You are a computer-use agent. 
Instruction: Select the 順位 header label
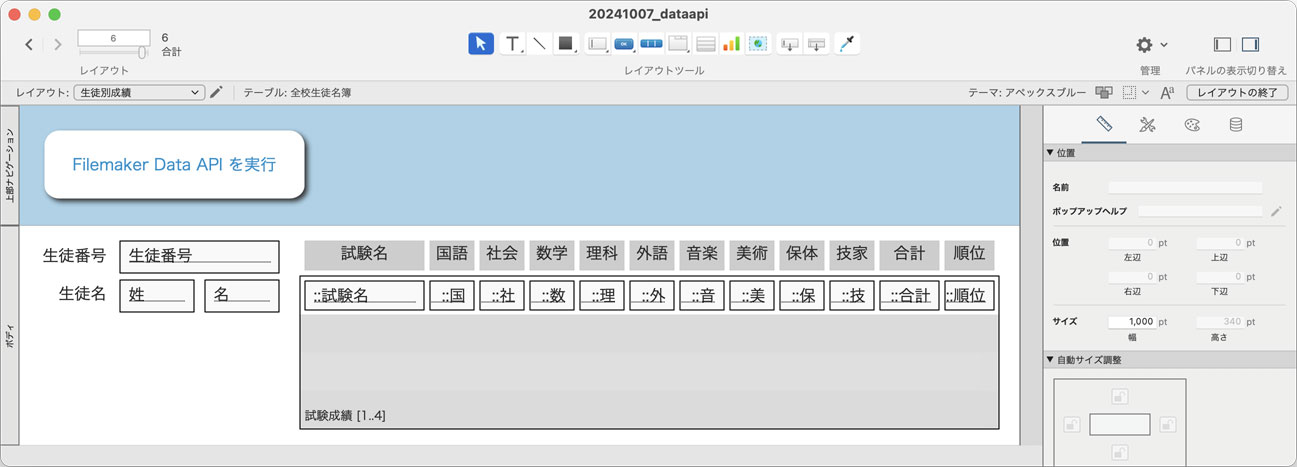[969, 254]
